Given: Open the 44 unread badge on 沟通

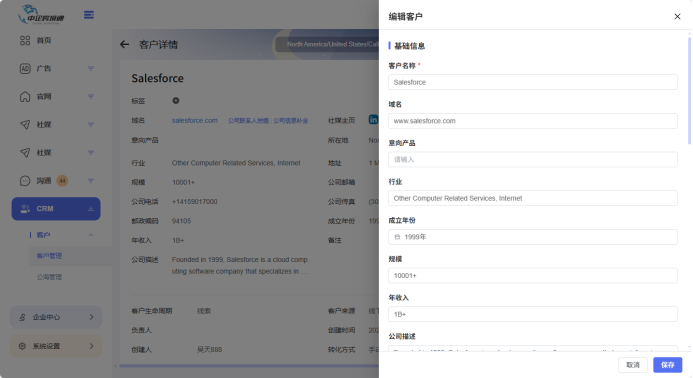Looking at the screenshot, I should tap(62, 181).
